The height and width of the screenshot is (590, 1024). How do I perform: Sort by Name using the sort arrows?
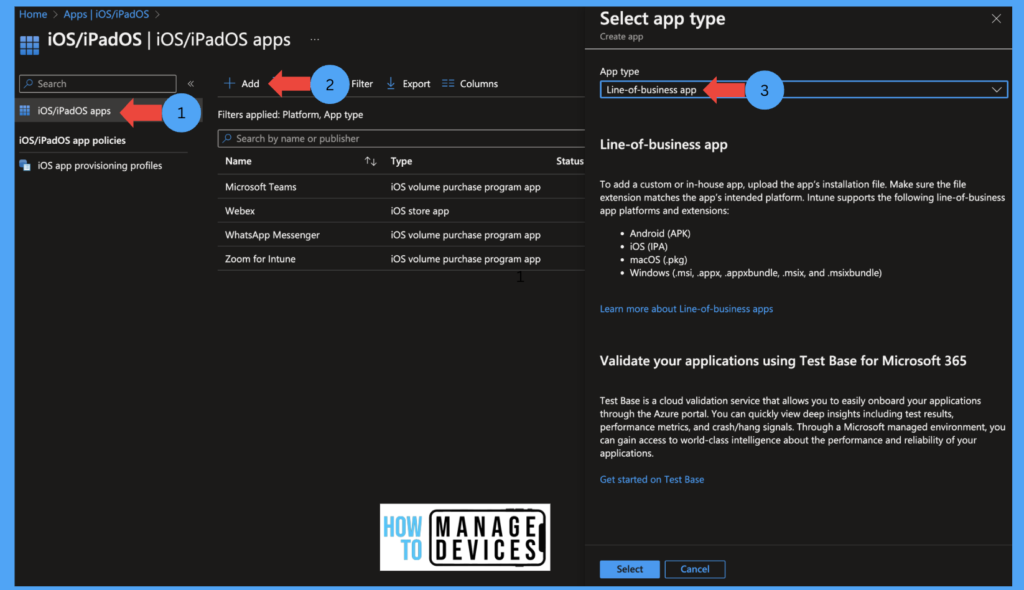370,161
